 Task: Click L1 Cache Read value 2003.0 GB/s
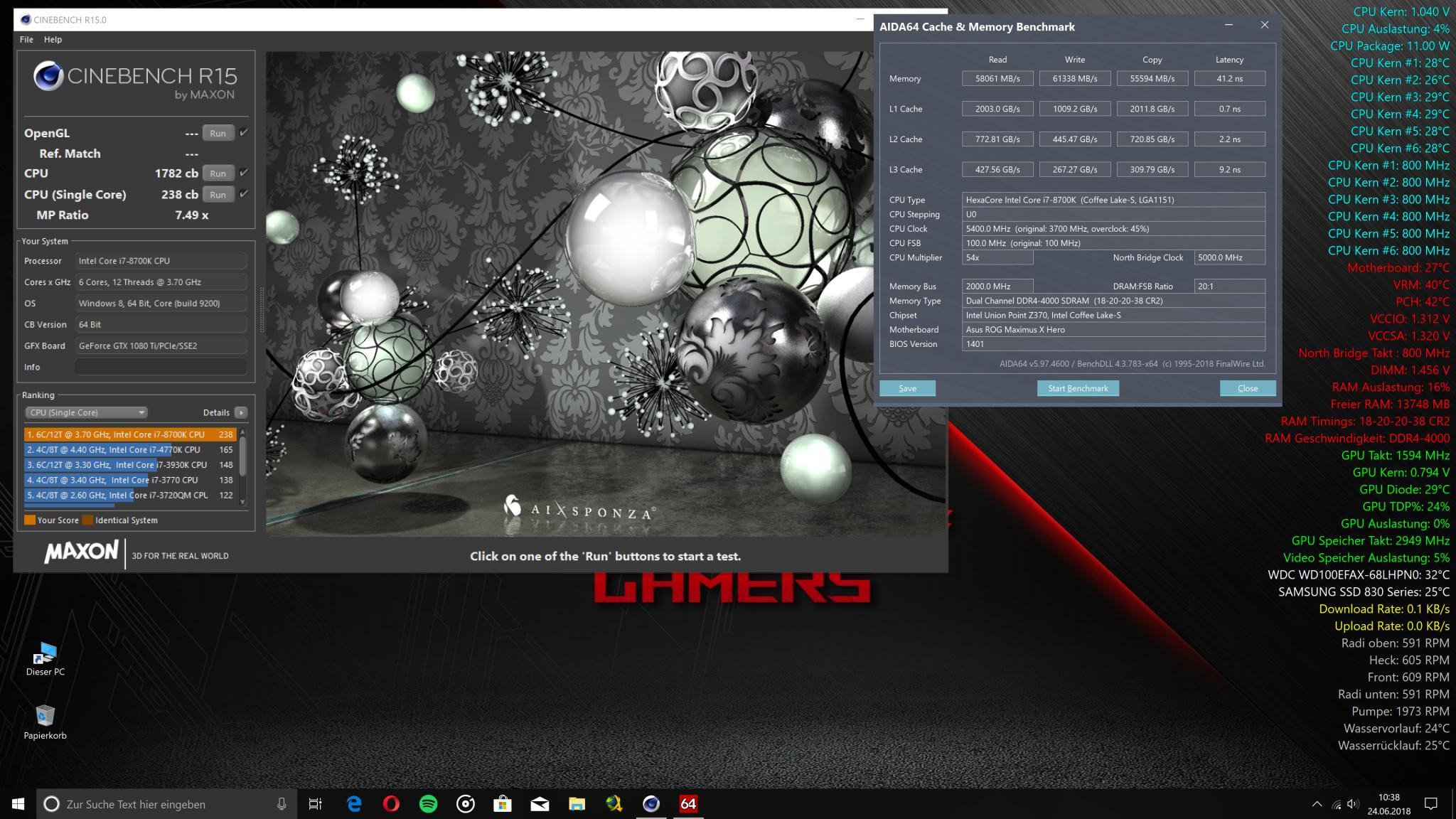tap(997, 109)
